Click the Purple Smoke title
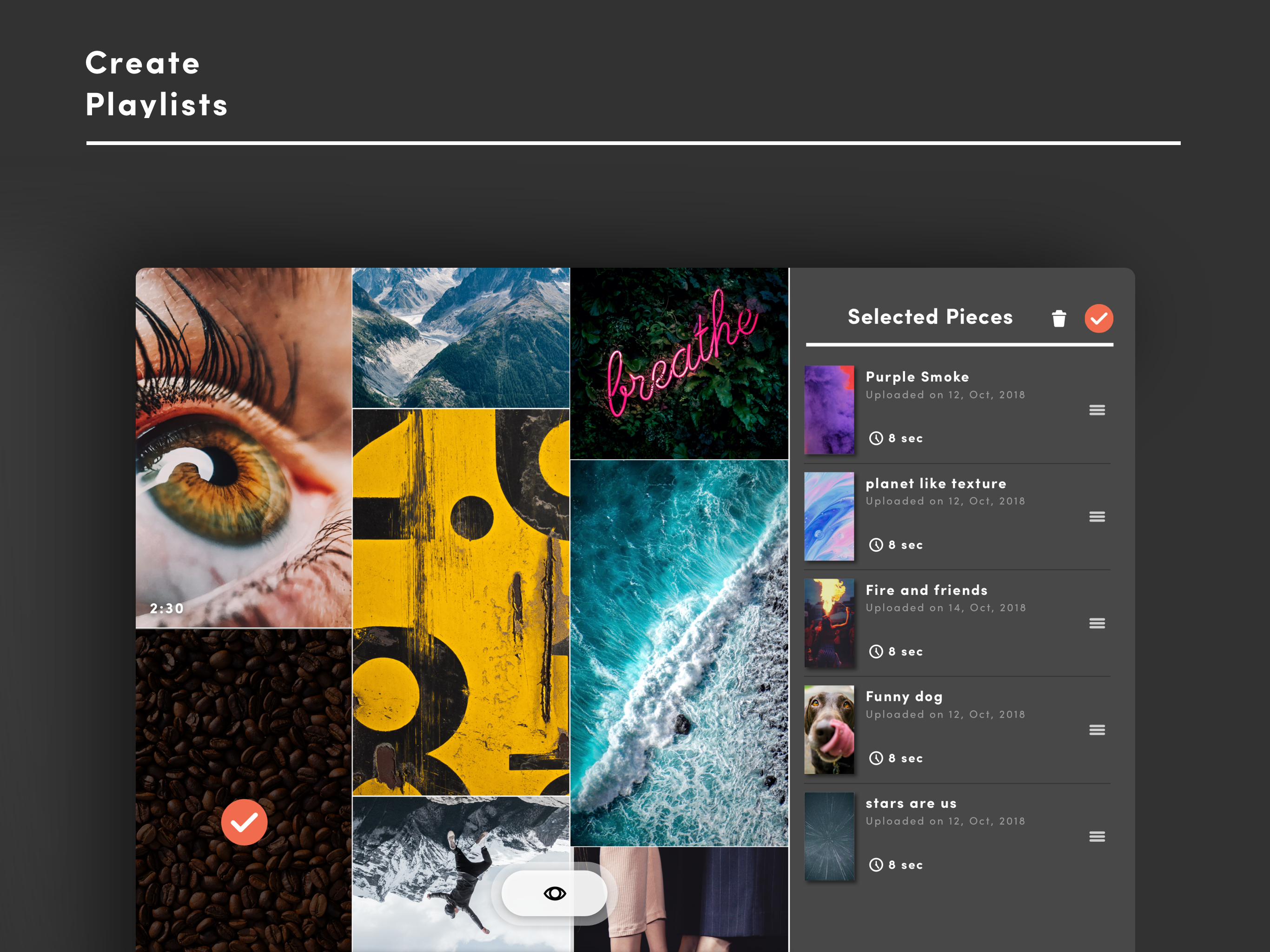This screenshot has height=952, width=1270. click(x=917, y=377)
